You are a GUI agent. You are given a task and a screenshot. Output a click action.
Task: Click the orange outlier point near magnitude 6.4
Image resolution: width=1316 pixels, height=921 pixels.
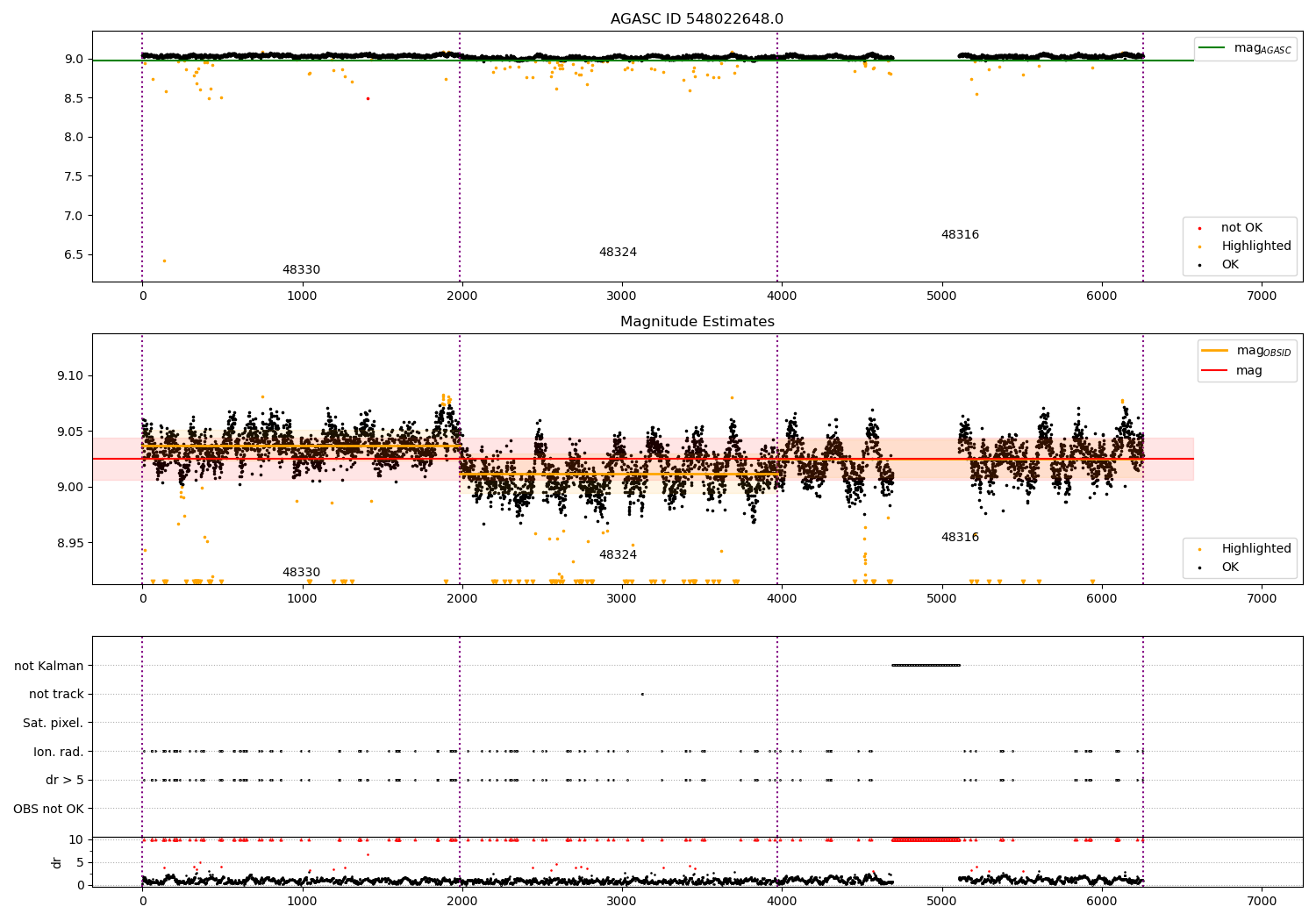coord(164,261)
